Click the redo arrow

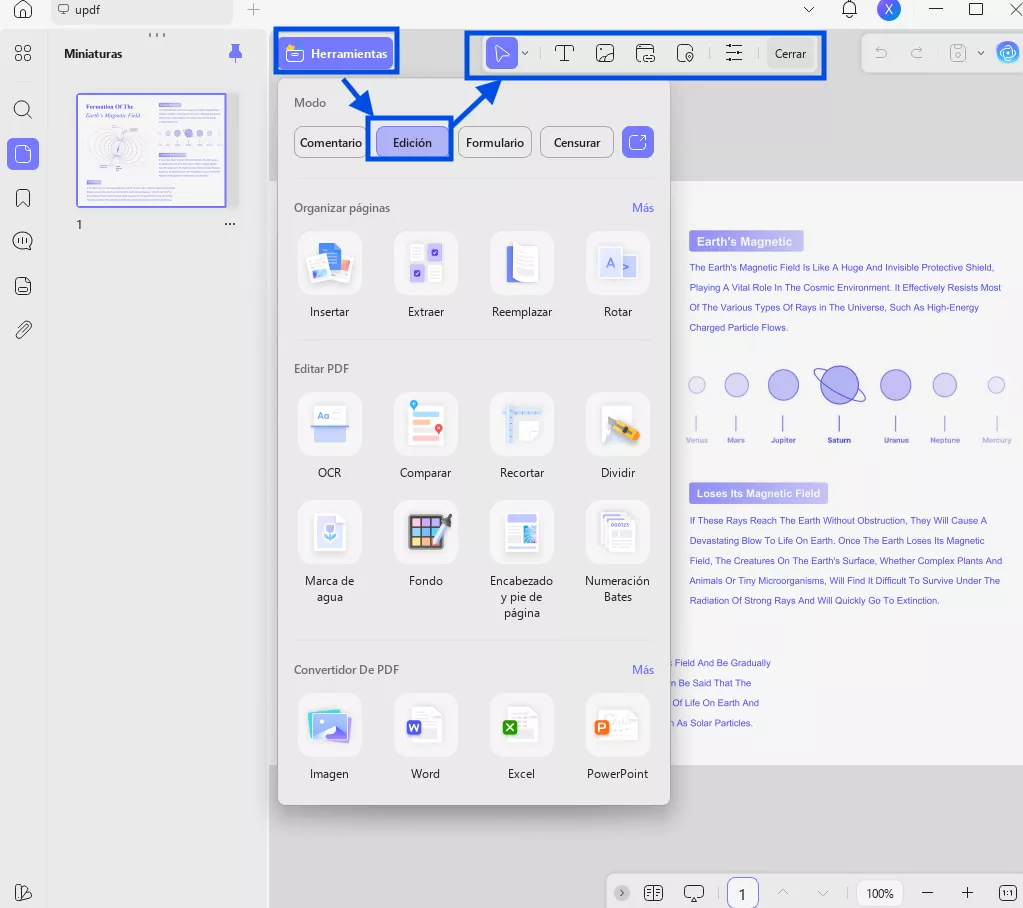[x=917, y=53]
